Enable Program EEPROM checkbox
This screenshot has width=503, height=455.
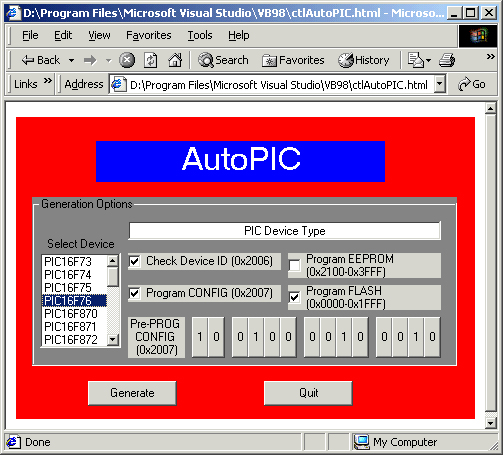[x=294, y=266]
